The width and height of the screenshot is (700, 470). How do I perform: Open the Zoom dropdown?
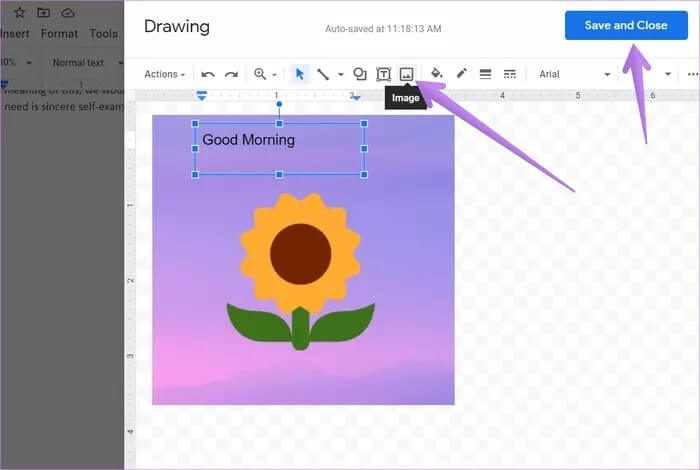click(x=265, y=74)
